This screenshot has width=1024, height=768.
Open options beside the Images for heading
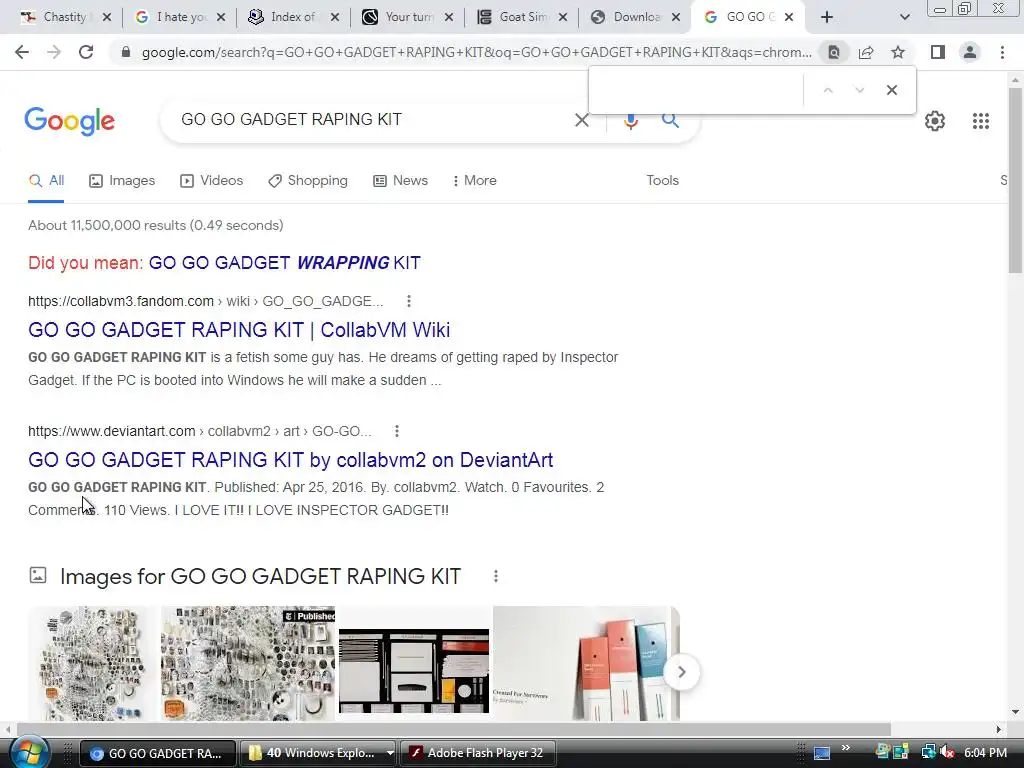[x=496, y=576]
